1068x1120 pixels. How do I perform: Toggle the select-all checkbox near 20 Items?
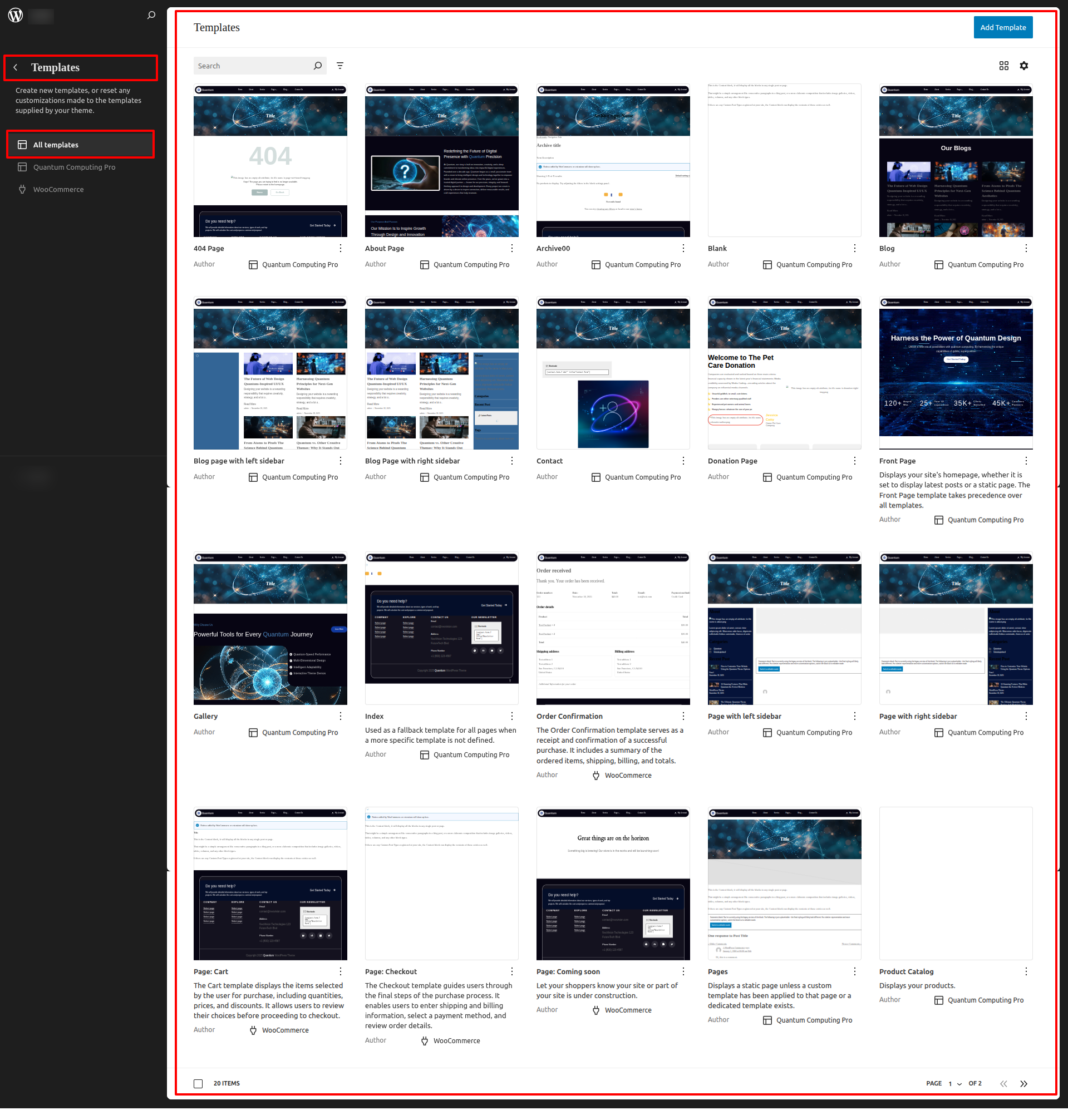click(198, 1084)
